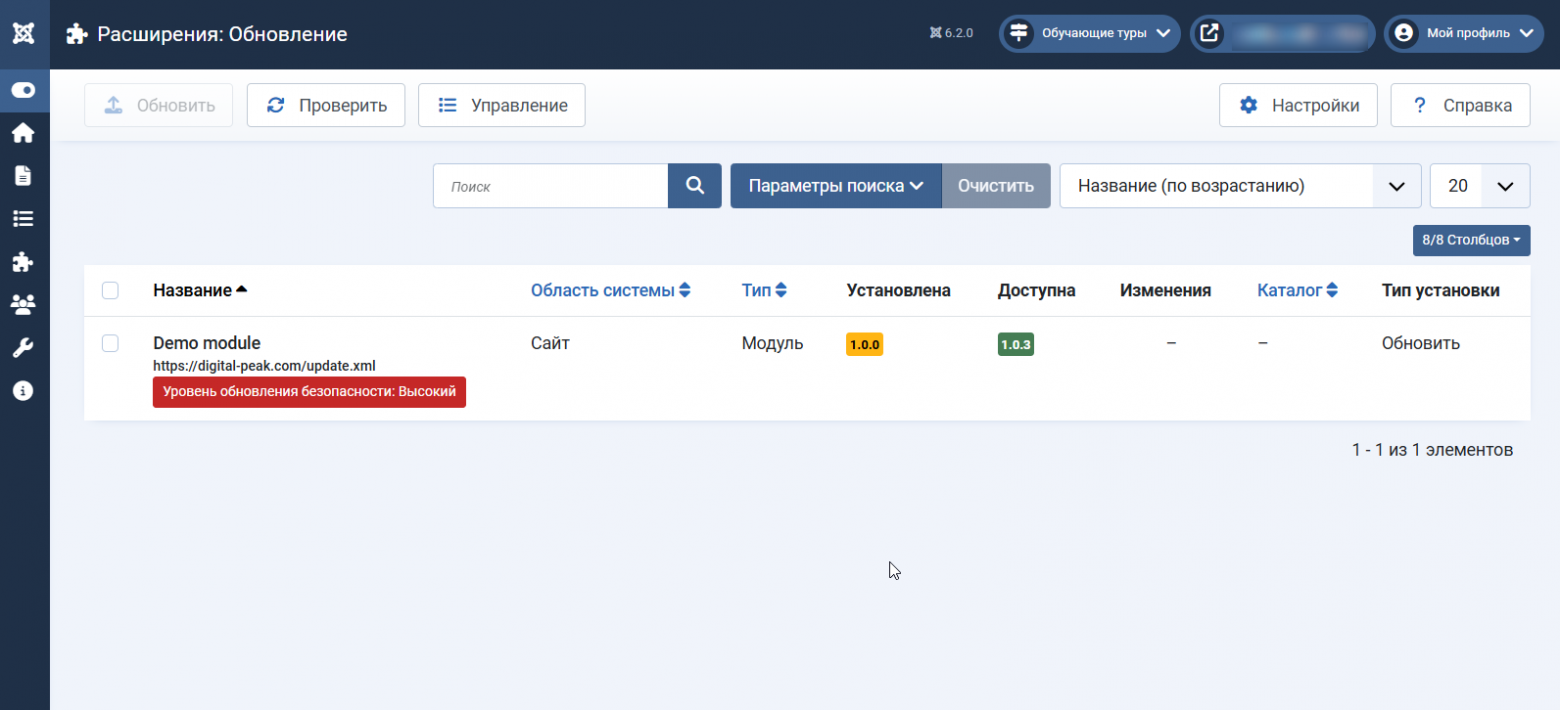Expand Параметры поиска filter options
Image resolution: width=1560 pixels, height=710 pixels.
pos(836,186)
